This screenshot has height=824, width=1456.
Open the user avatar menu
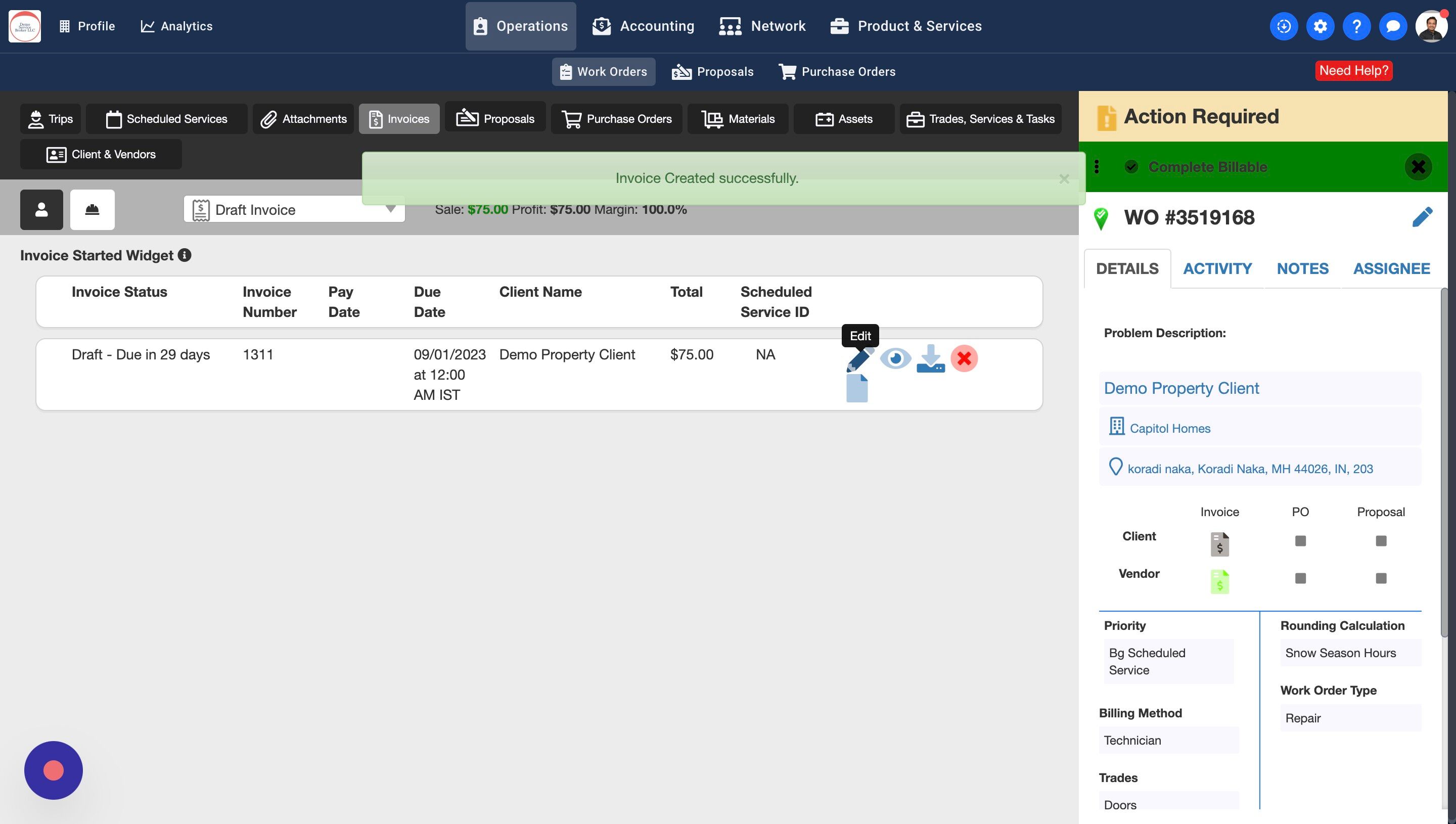[1430, 26]
